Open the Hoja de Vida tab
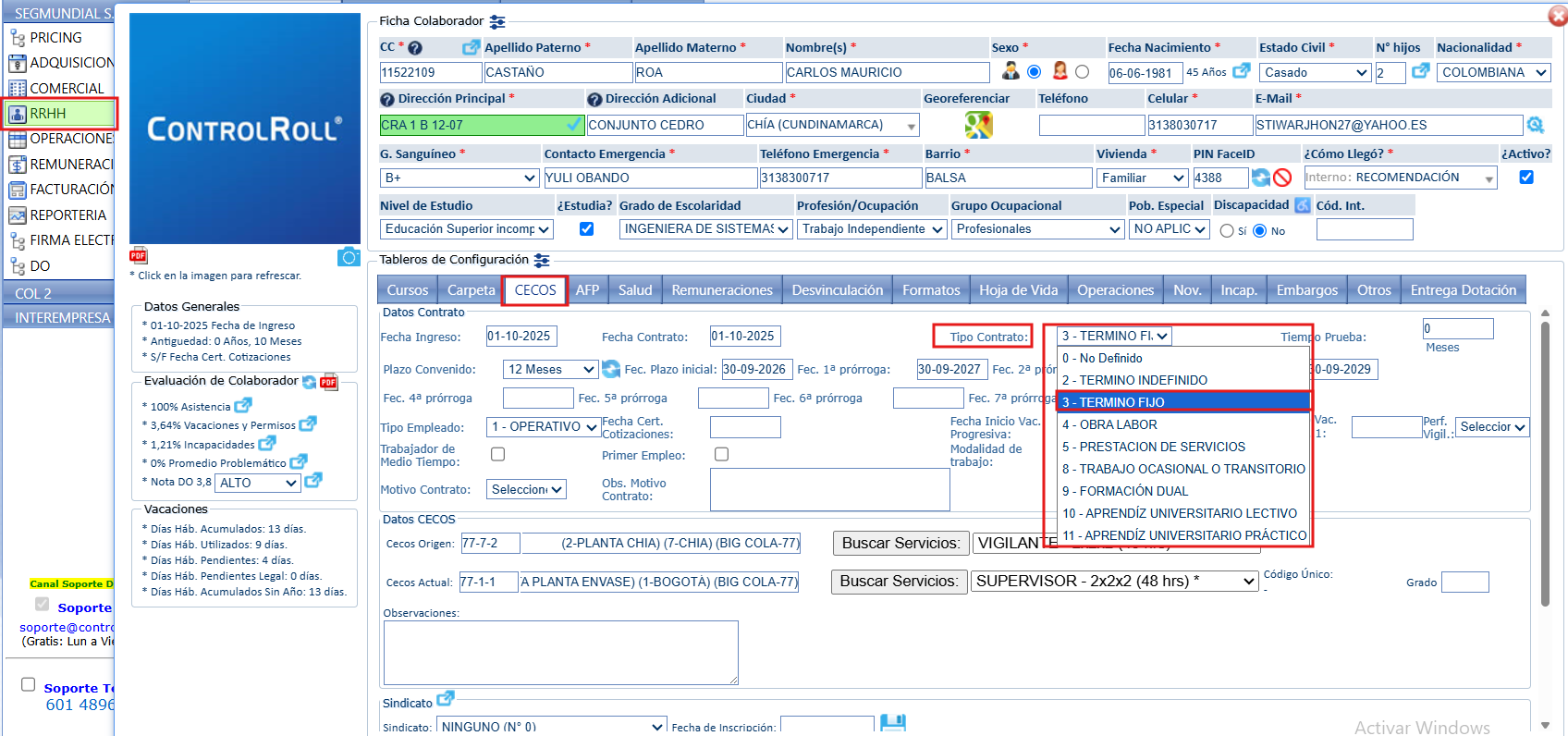Viewport: 1568px width, 736px height. click(1018, 290)
